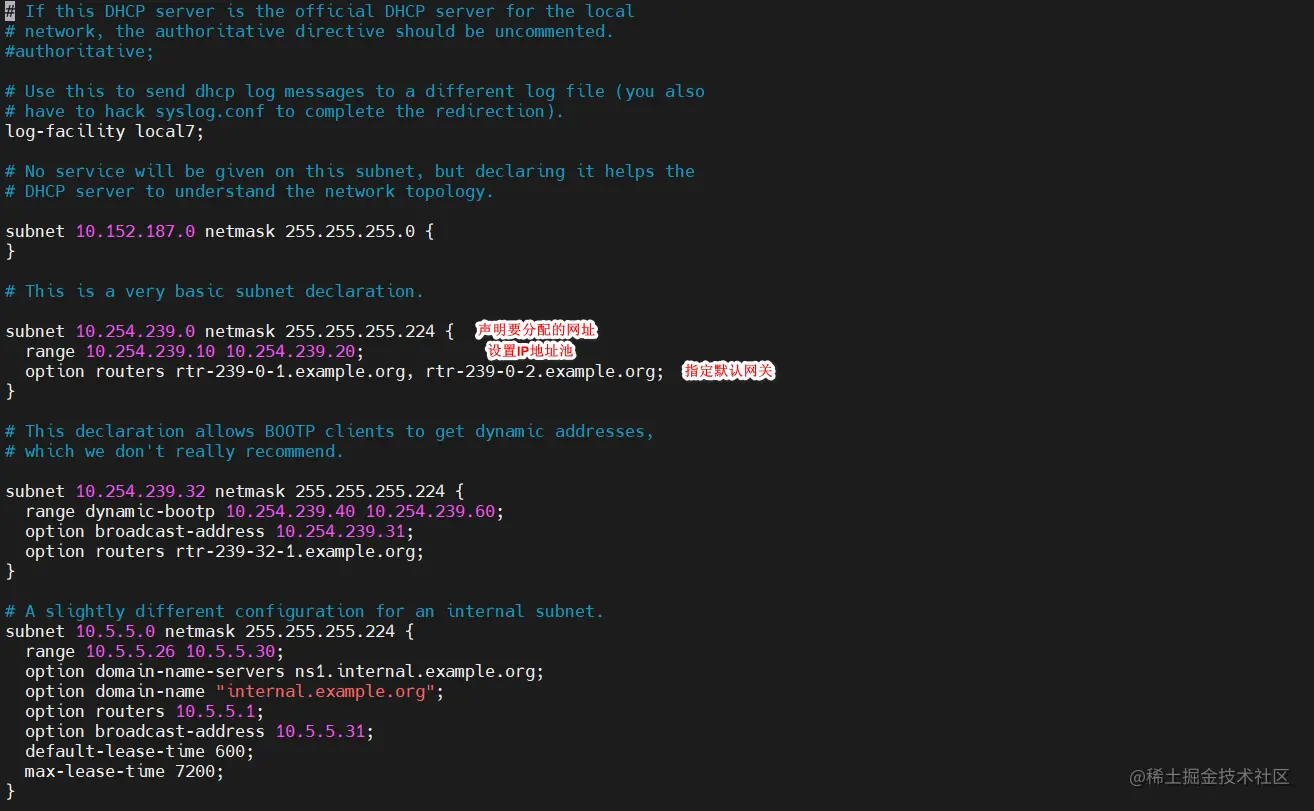
Task: Click the ns1.internal.example.org name server
Action: coord(415,671)
